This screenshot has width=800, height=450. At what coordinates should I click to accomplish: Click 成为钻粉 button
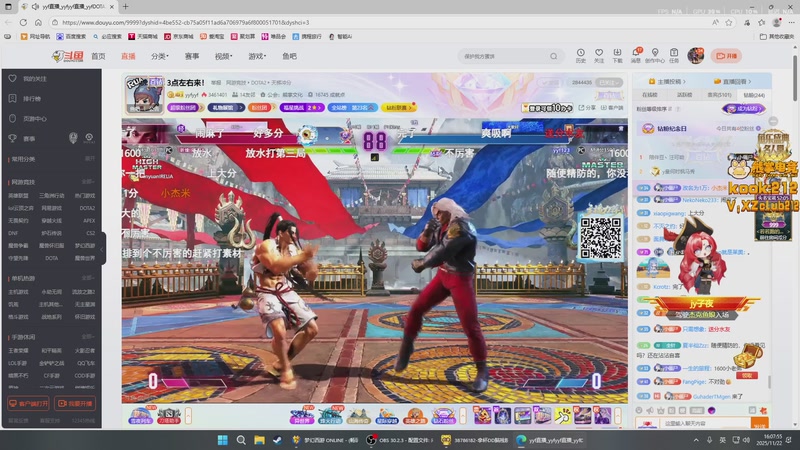click(x=744, y=109)
